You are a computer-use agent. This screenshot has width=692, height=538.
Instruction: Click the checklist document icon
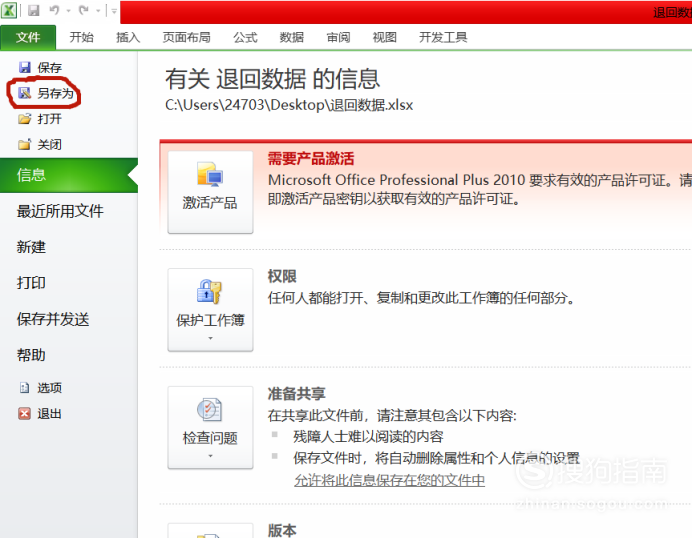click(x=209, y=410)
